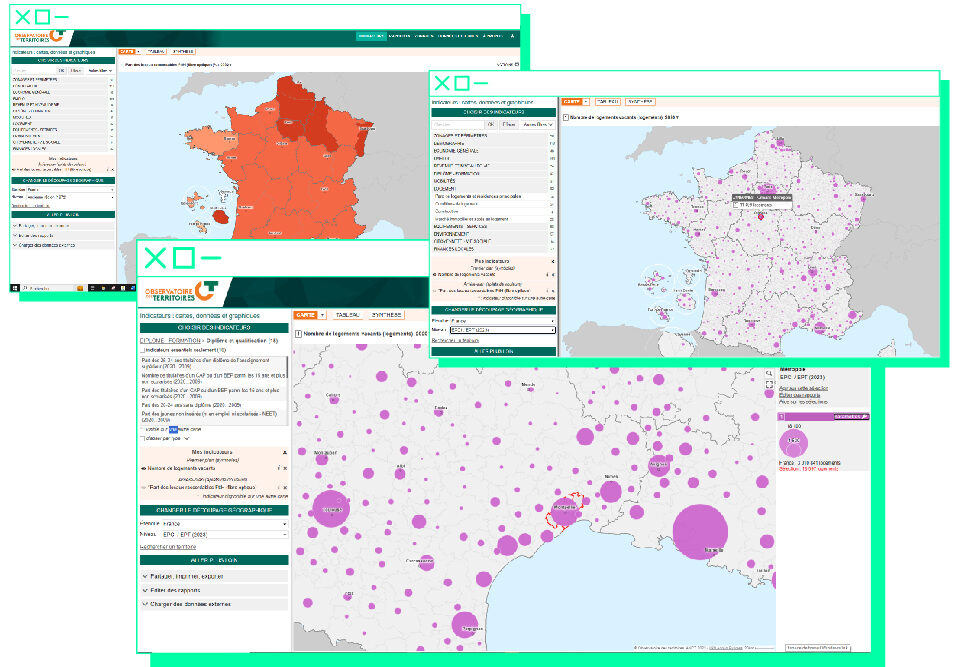Click the info icon in the right window's Mes indicateurs panel
The height and width of the screenshot is (667, 961).
pos(548,274)
